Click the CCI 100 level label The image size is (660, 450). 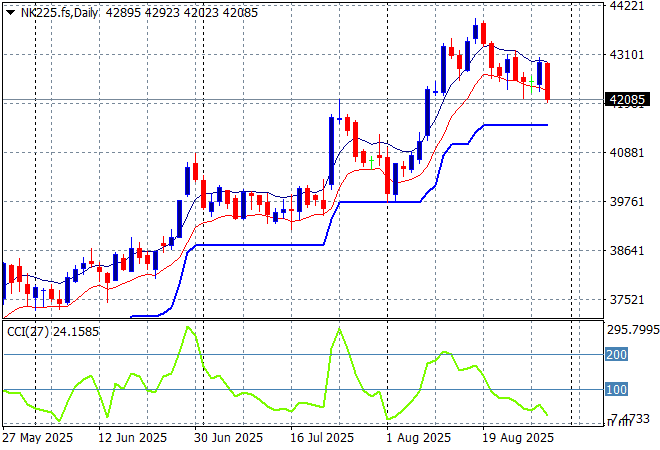[617, 389]
